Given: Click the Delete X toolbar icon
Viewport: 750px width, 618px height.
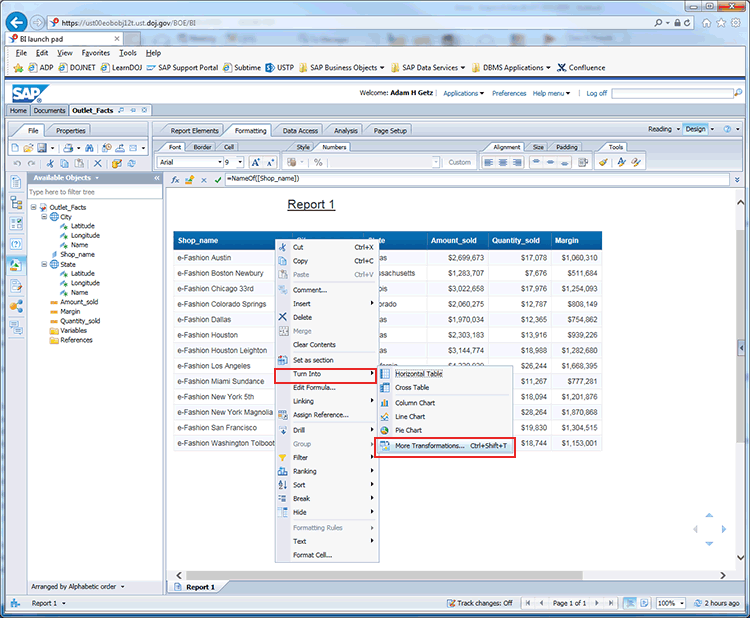Looking at the screenshot, I should [98, 164].
